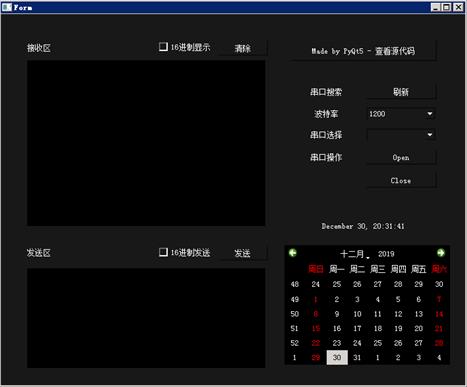Click the 发送 send button

tap(242, 253)
